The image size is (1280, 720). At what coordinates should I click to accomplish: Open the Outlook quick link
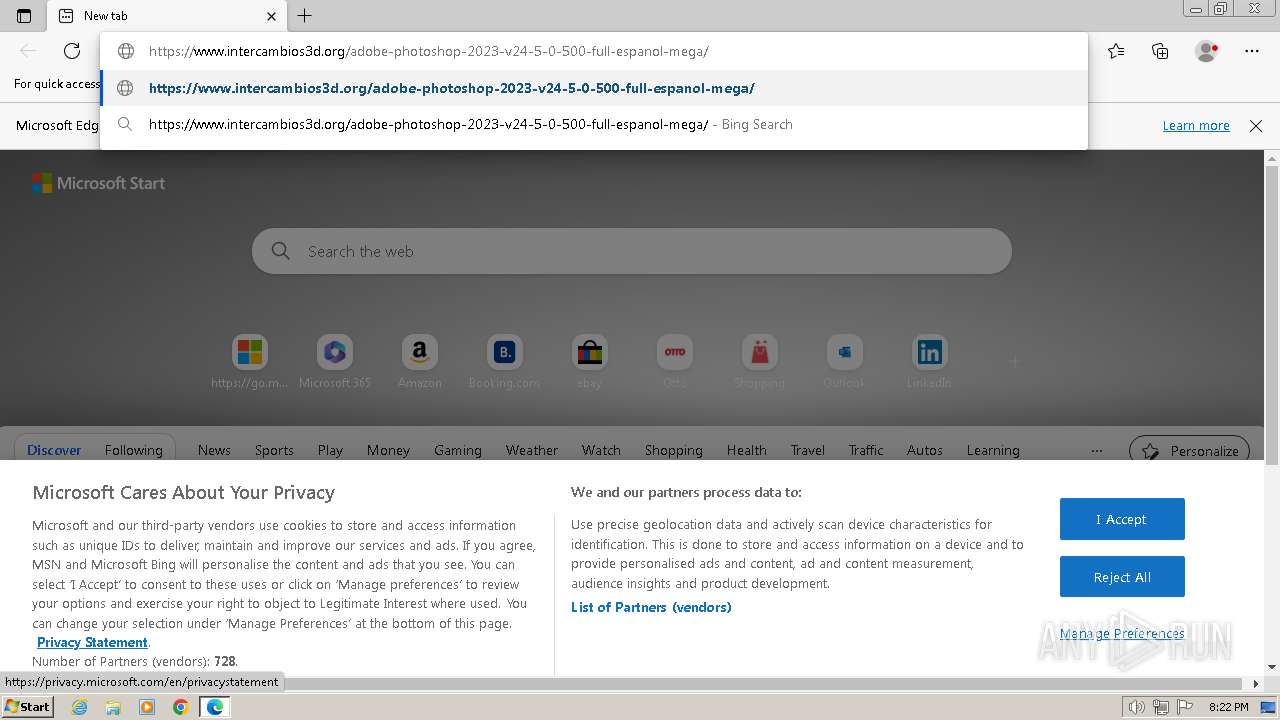(844, 362)
